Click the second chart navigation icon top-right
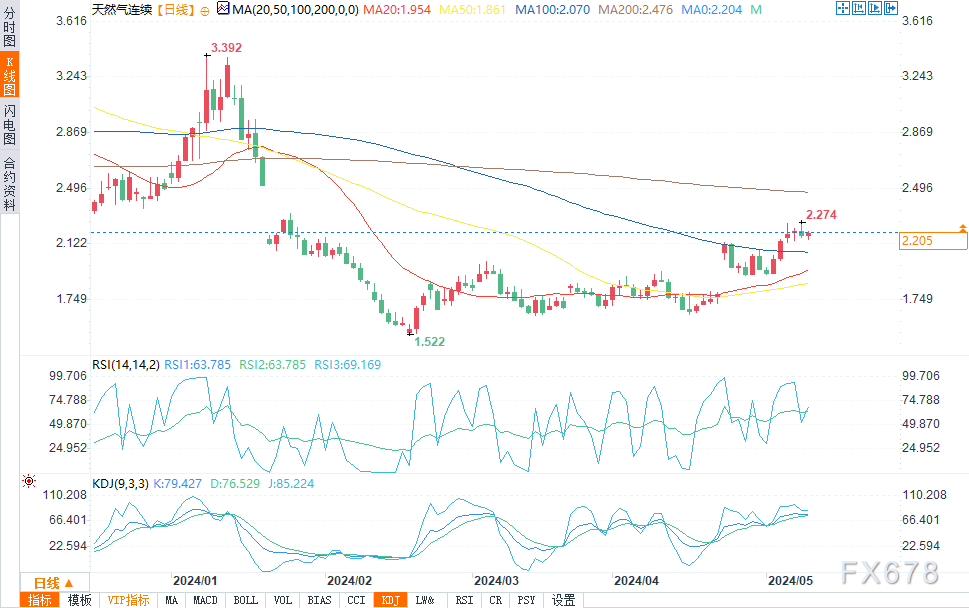 click(x=859, y=8)
